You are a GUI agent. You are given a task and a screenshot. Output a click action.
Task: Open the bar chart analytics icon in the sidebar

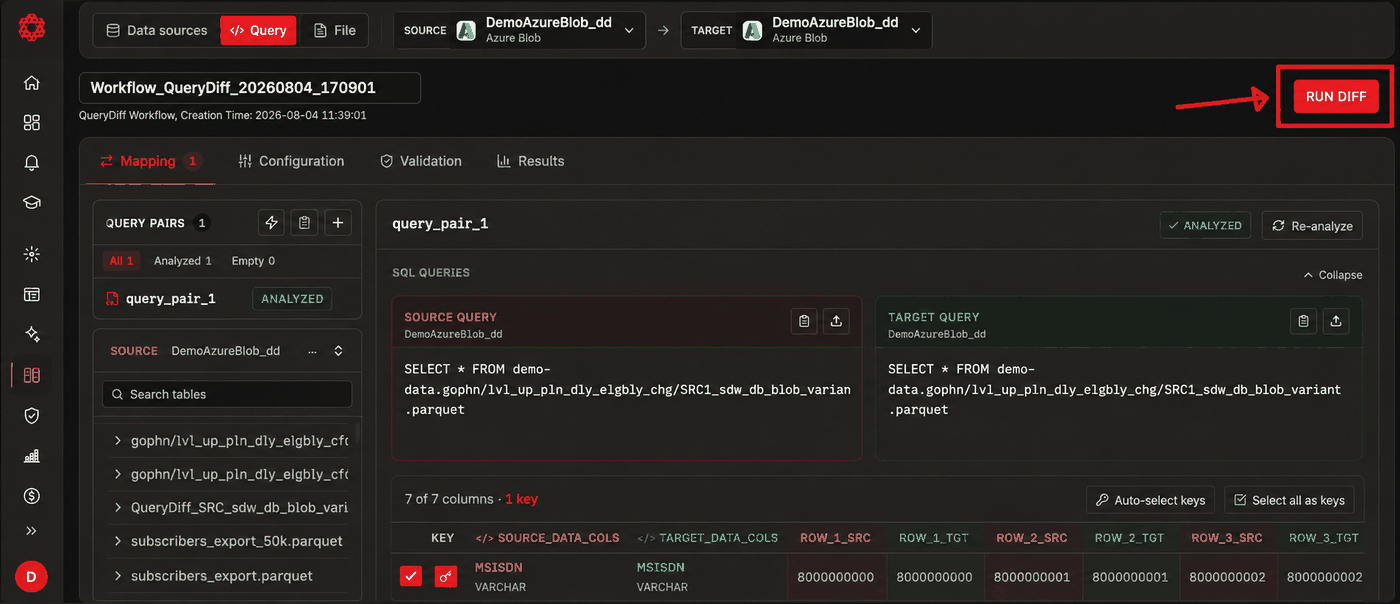[x=32, y=456]
